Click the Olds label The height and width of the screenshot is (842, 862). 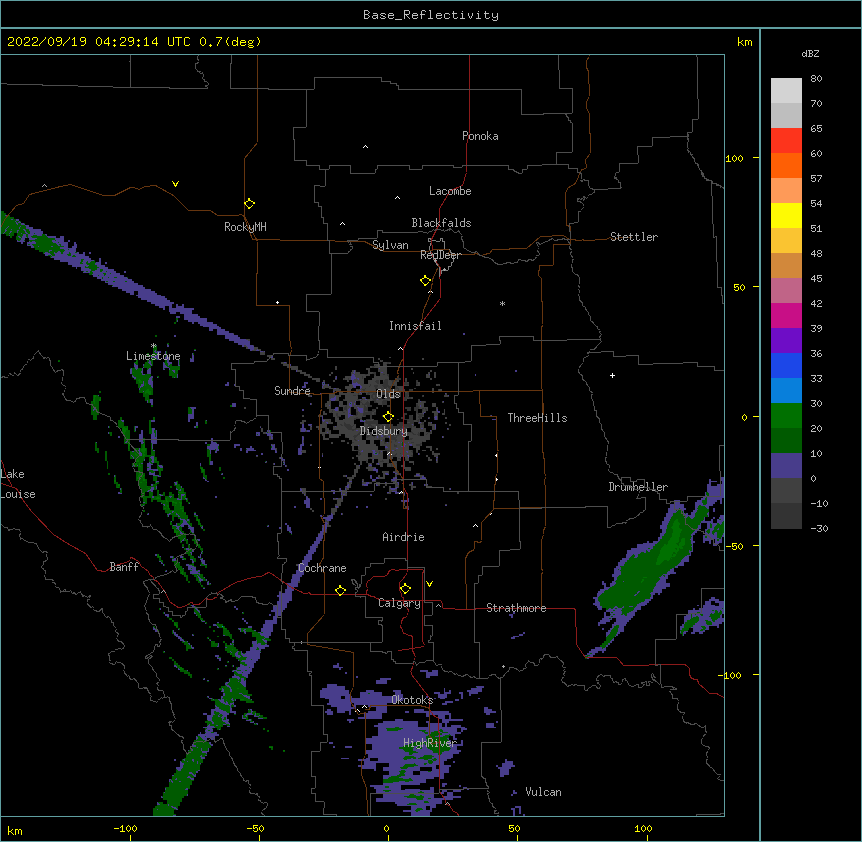coord(388,394)
